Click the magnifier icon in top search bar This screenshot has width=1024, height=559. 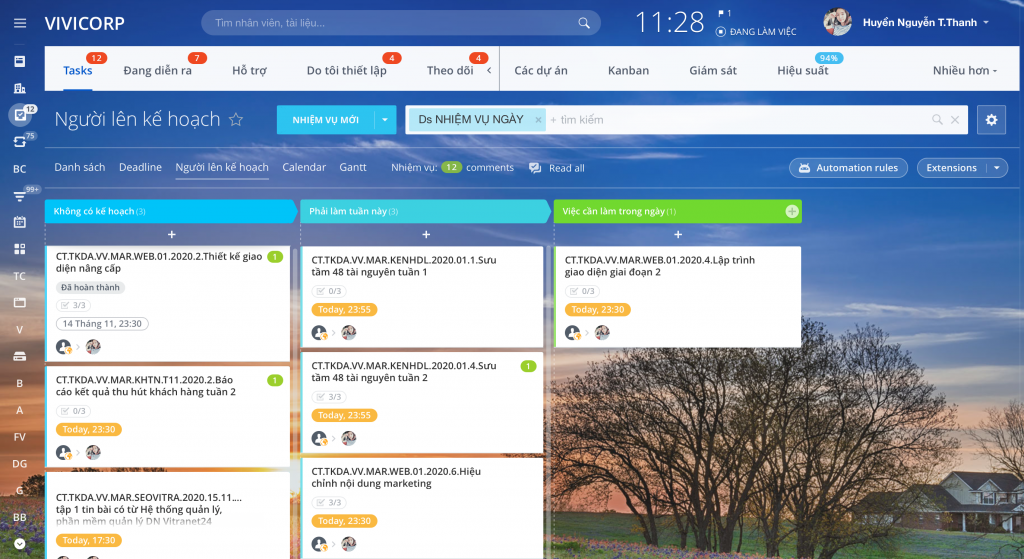(x=584, y=23)
